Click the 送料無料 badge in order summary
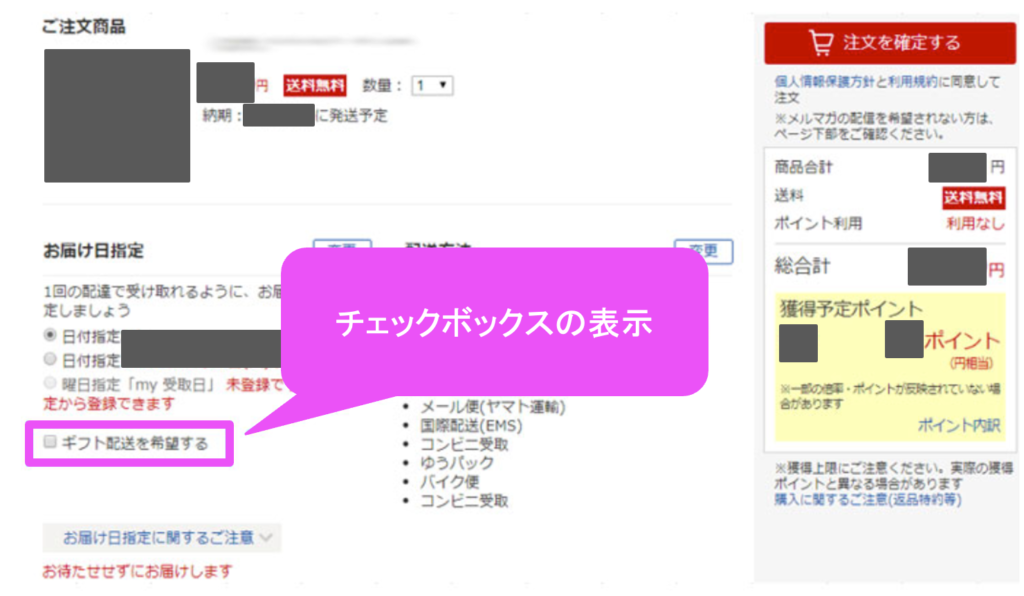1024x596 pixels. [973, 197]
